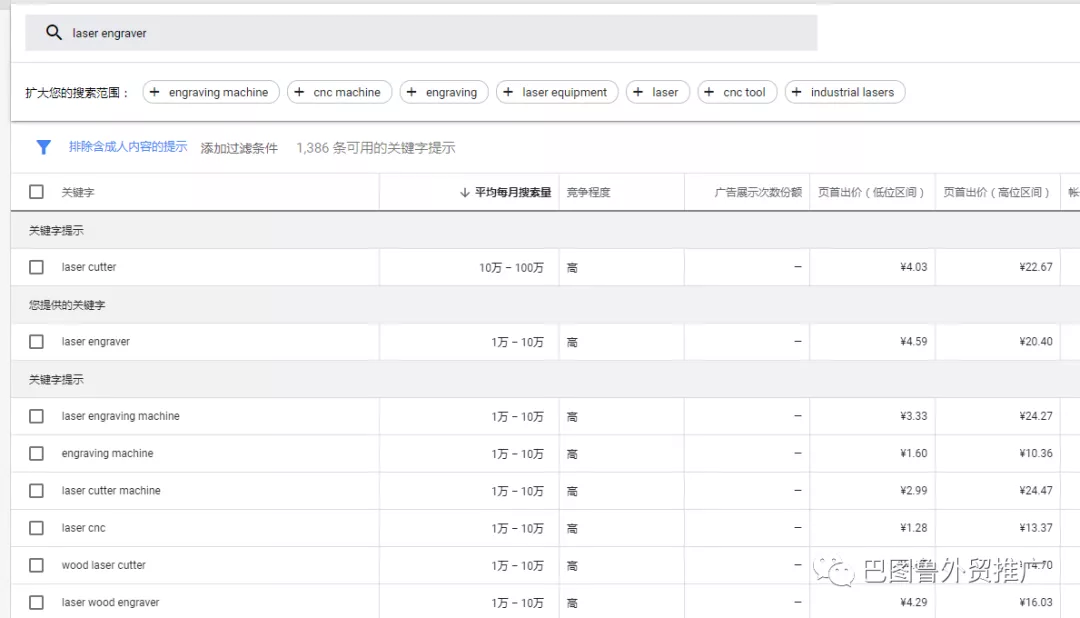The height and width of the screenshot is (618, 1080).
Task: Check the checkbox next to wood laser cutter
Action: 36,565
